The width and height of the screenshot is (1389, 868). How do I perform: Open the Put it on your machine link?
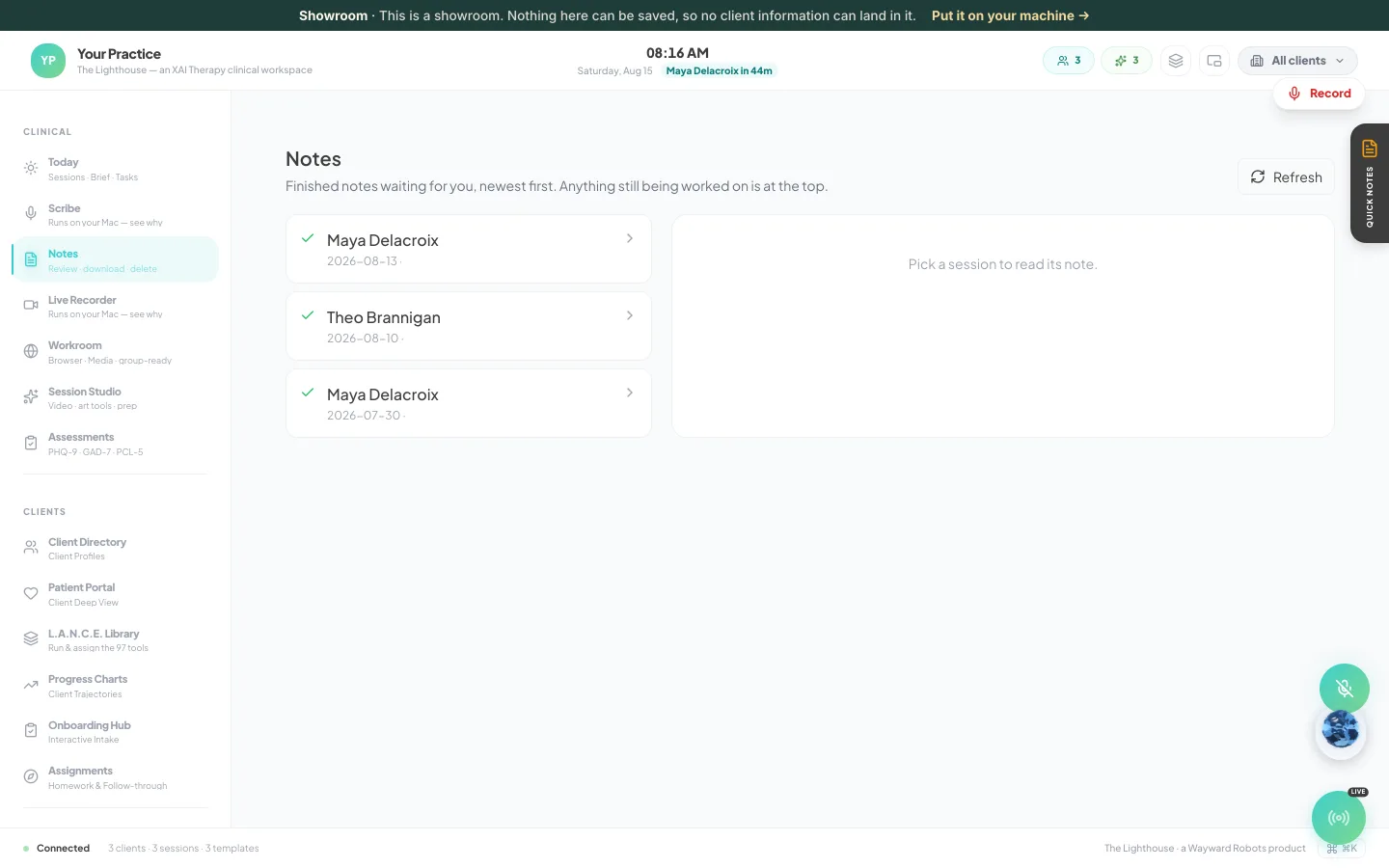tap(1010, 15)
